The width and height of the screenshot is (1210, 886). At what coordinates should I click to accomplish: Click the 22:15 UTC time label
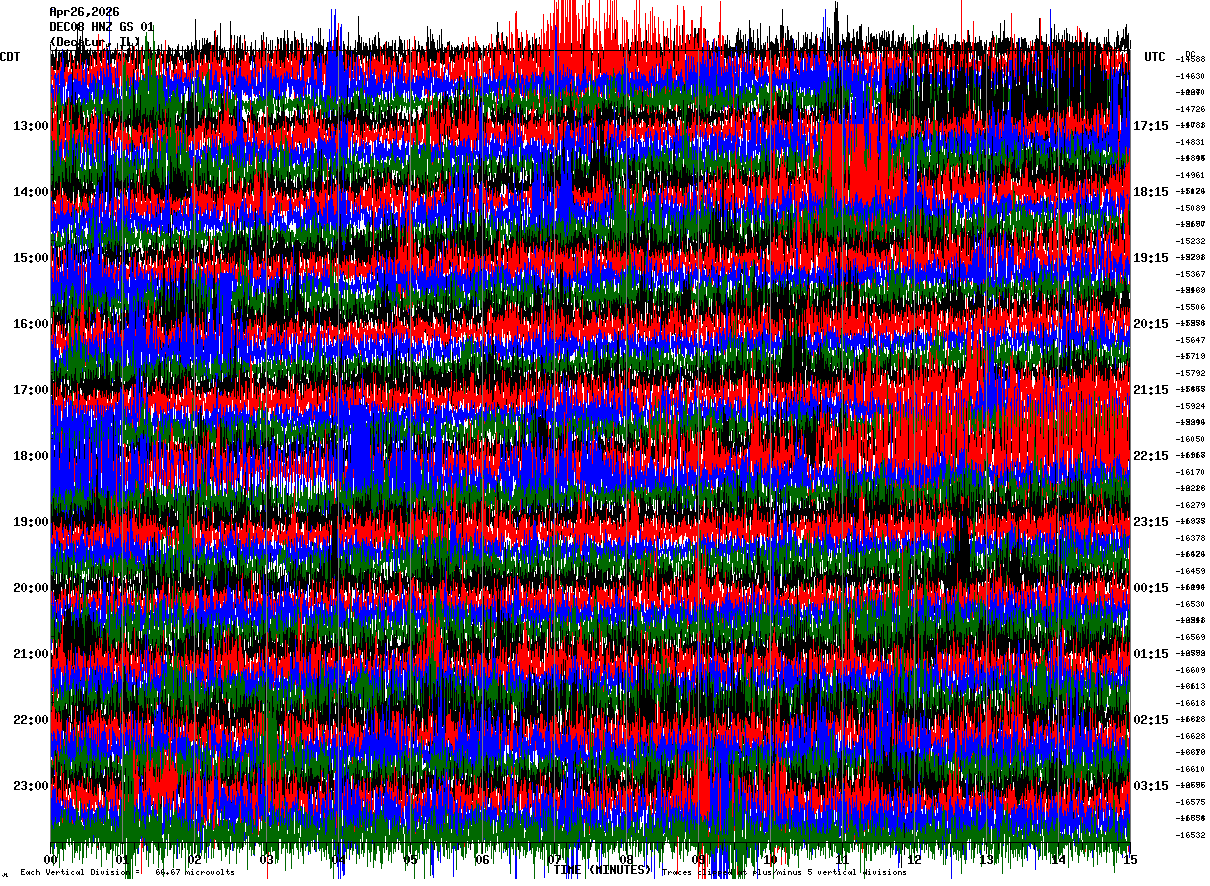[1151, 456]
